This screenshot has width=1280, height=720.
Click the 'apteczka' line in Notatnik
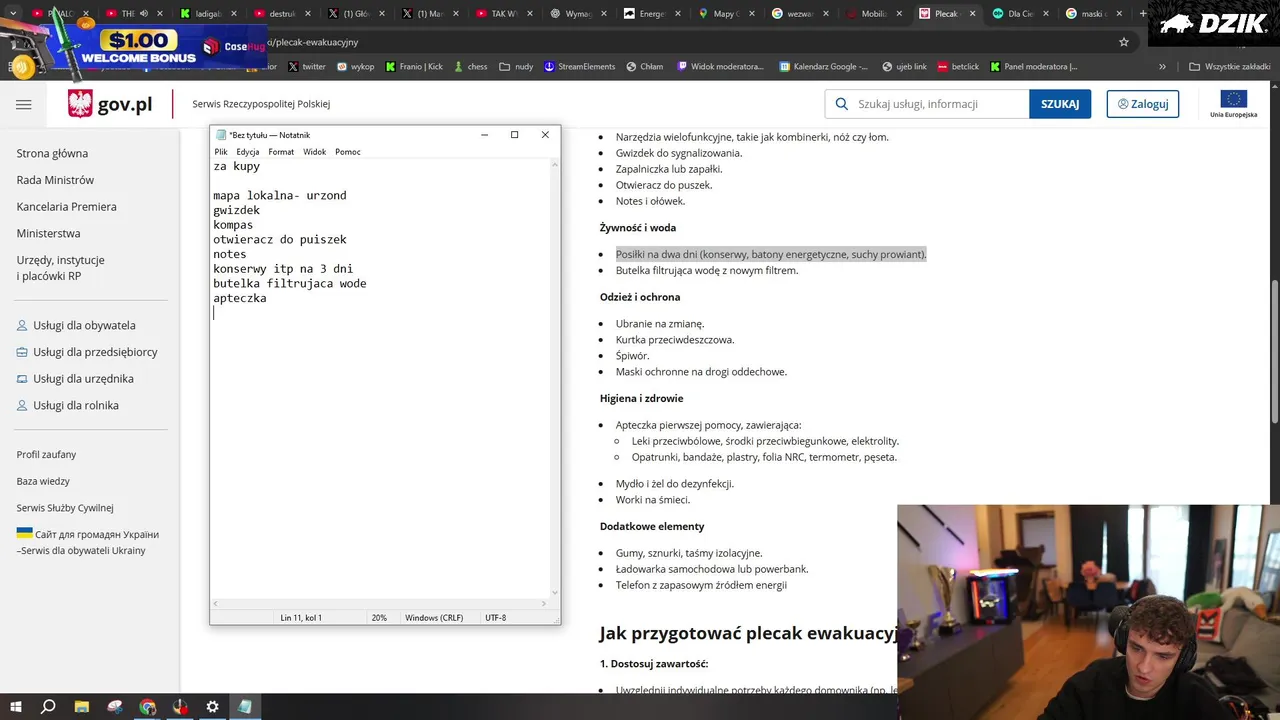coord(240,298)
